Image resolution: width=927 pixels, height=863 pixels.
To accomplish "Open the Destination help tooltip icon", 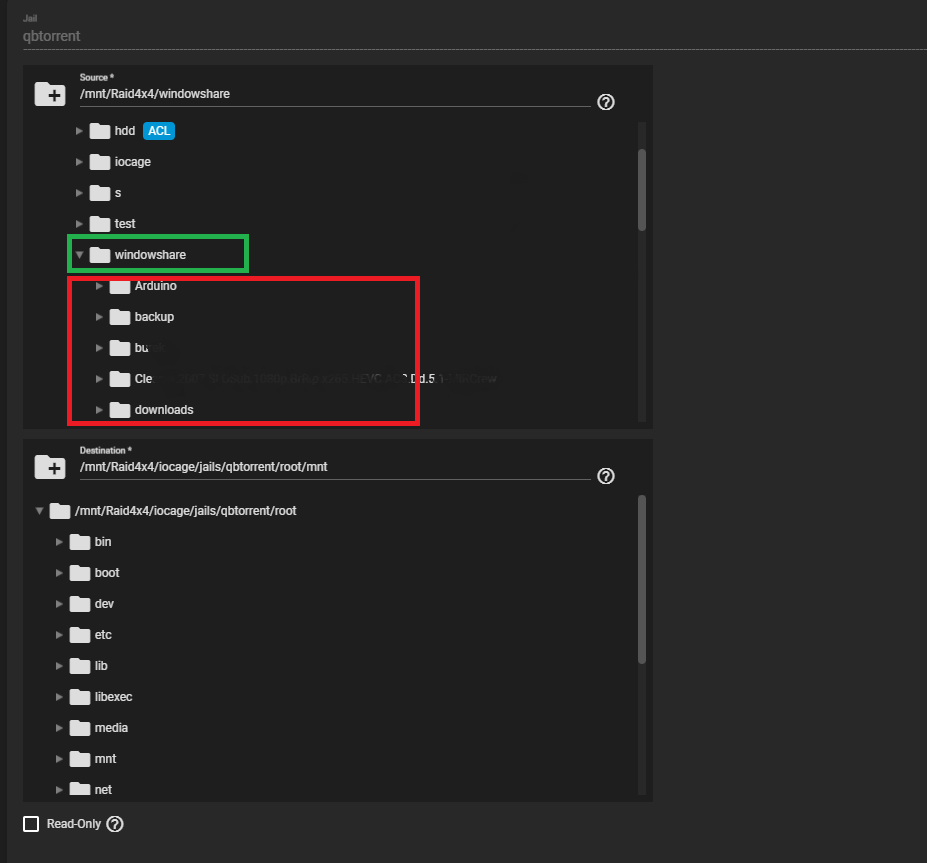I will click(606, 476).
